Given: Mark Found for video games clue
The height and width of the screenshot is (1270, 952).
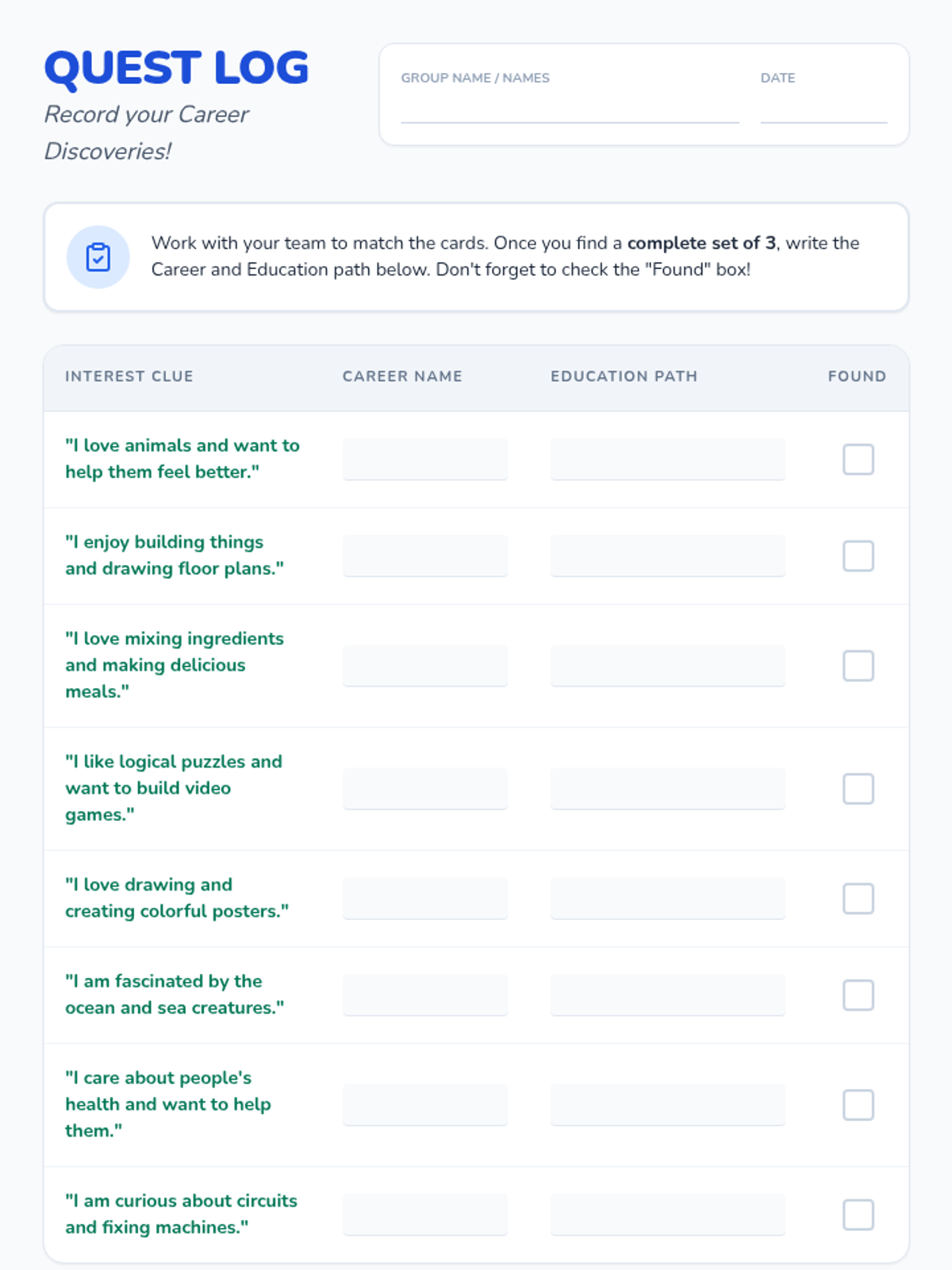Looking at the screenshot, I should tap(858, 789).
